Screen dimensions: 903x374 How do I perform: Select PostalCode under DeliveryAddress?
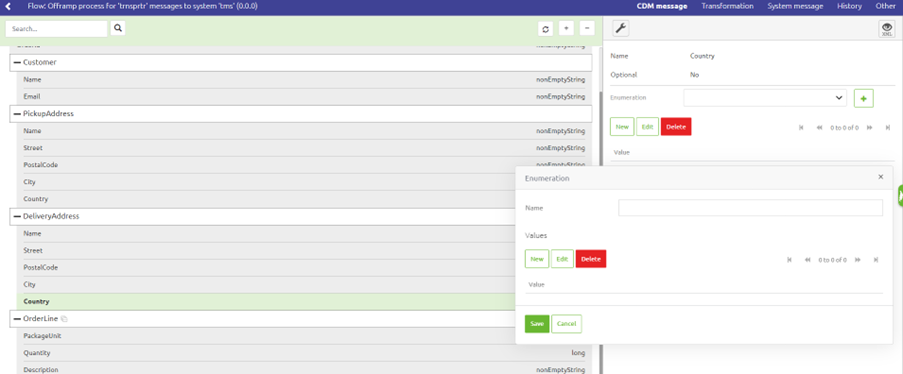[x=304, y=267]
